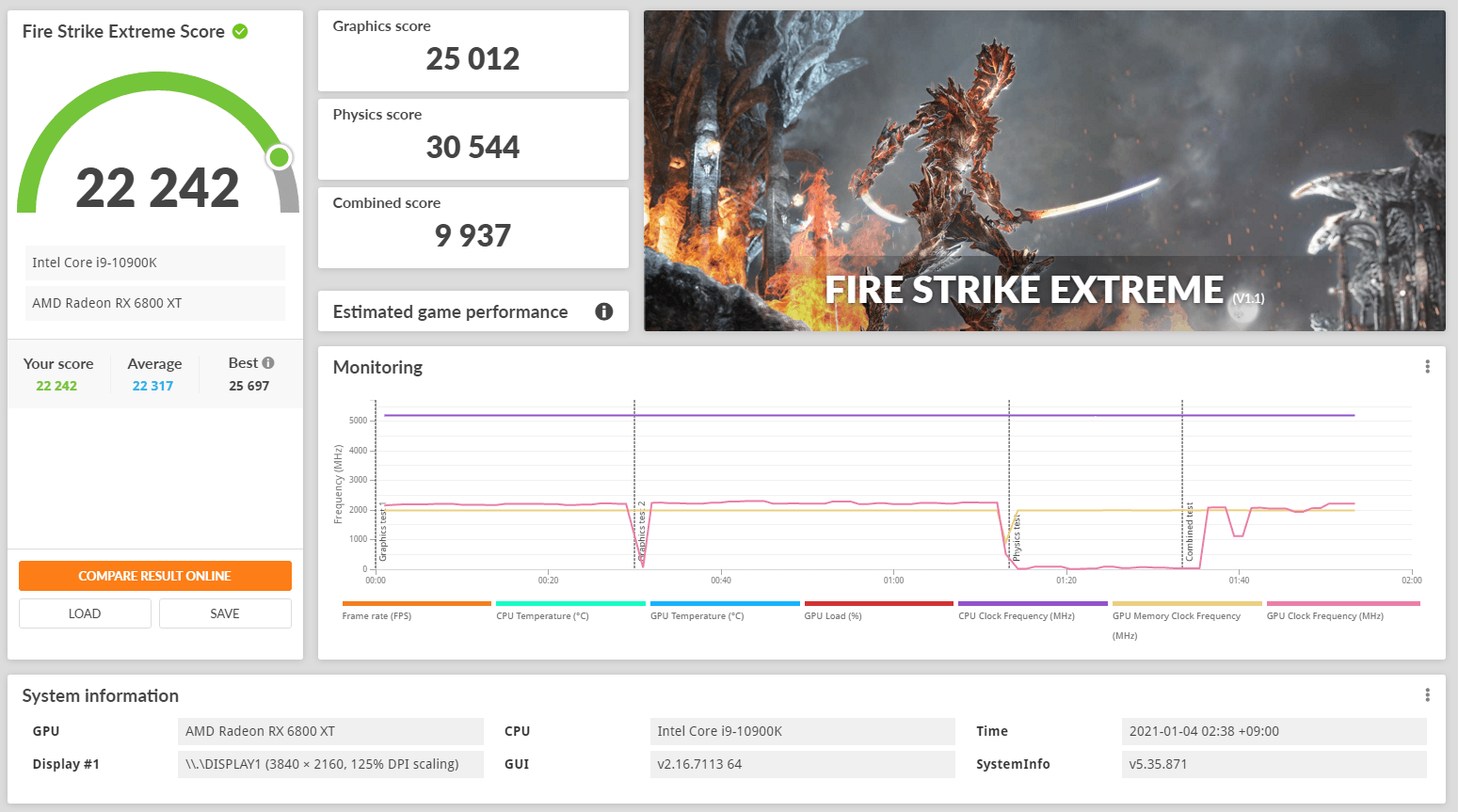
Task: Click the Average score value 22 317
Action: pos(152,386)
